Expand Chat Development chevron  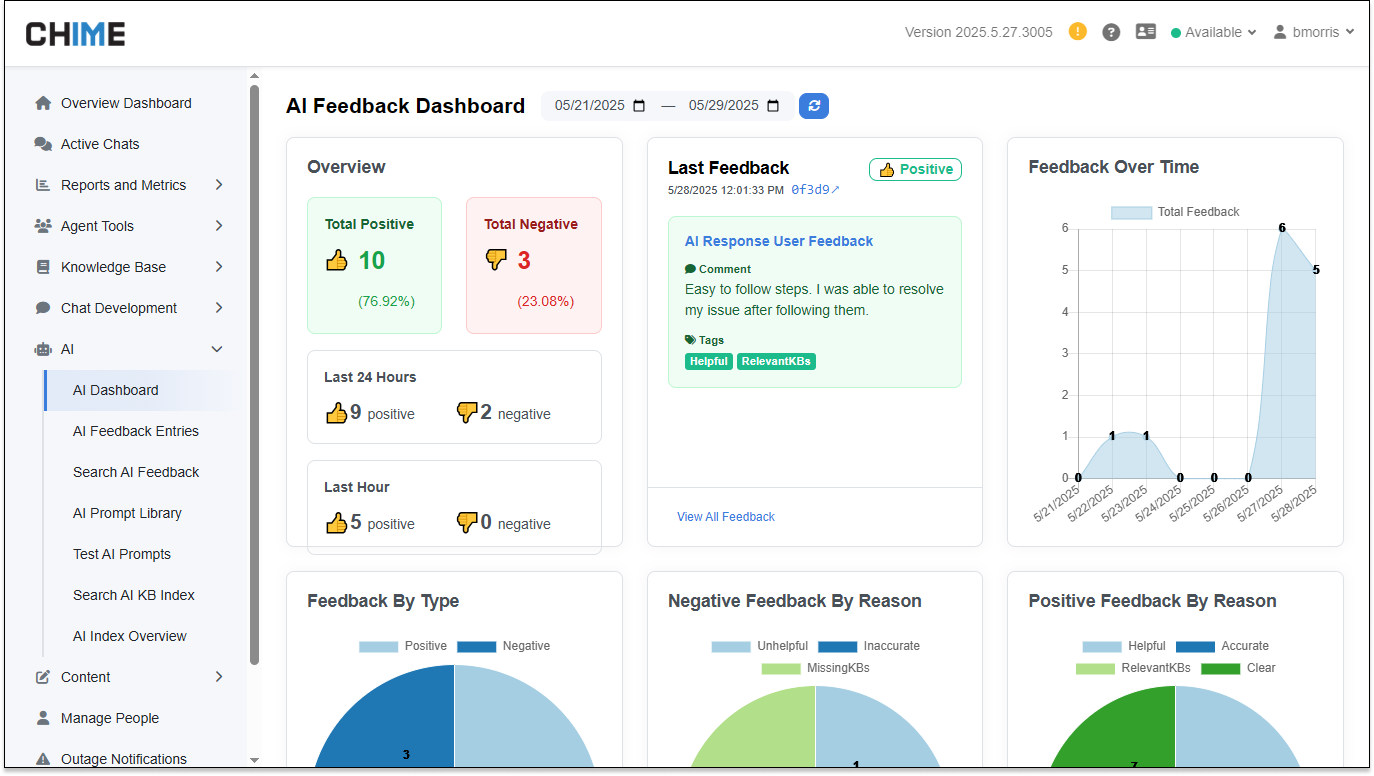point(219,308)
